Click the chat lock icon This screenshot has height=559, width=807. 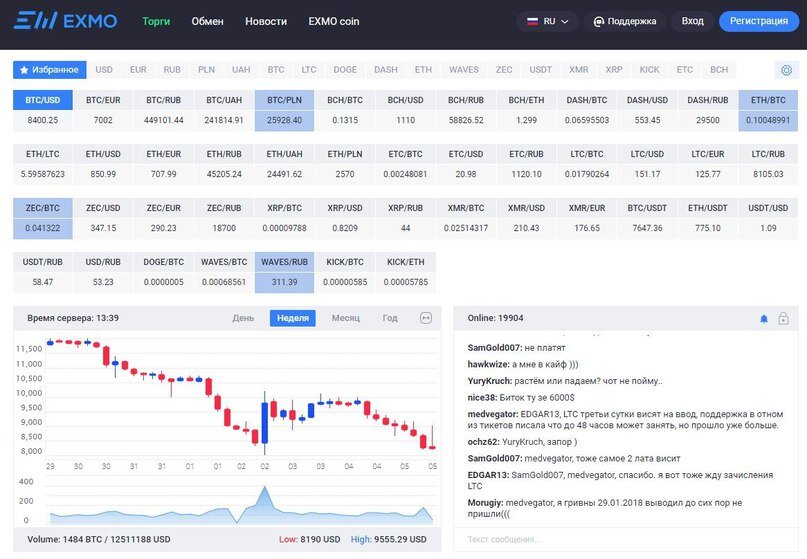(x=783, y=318)
